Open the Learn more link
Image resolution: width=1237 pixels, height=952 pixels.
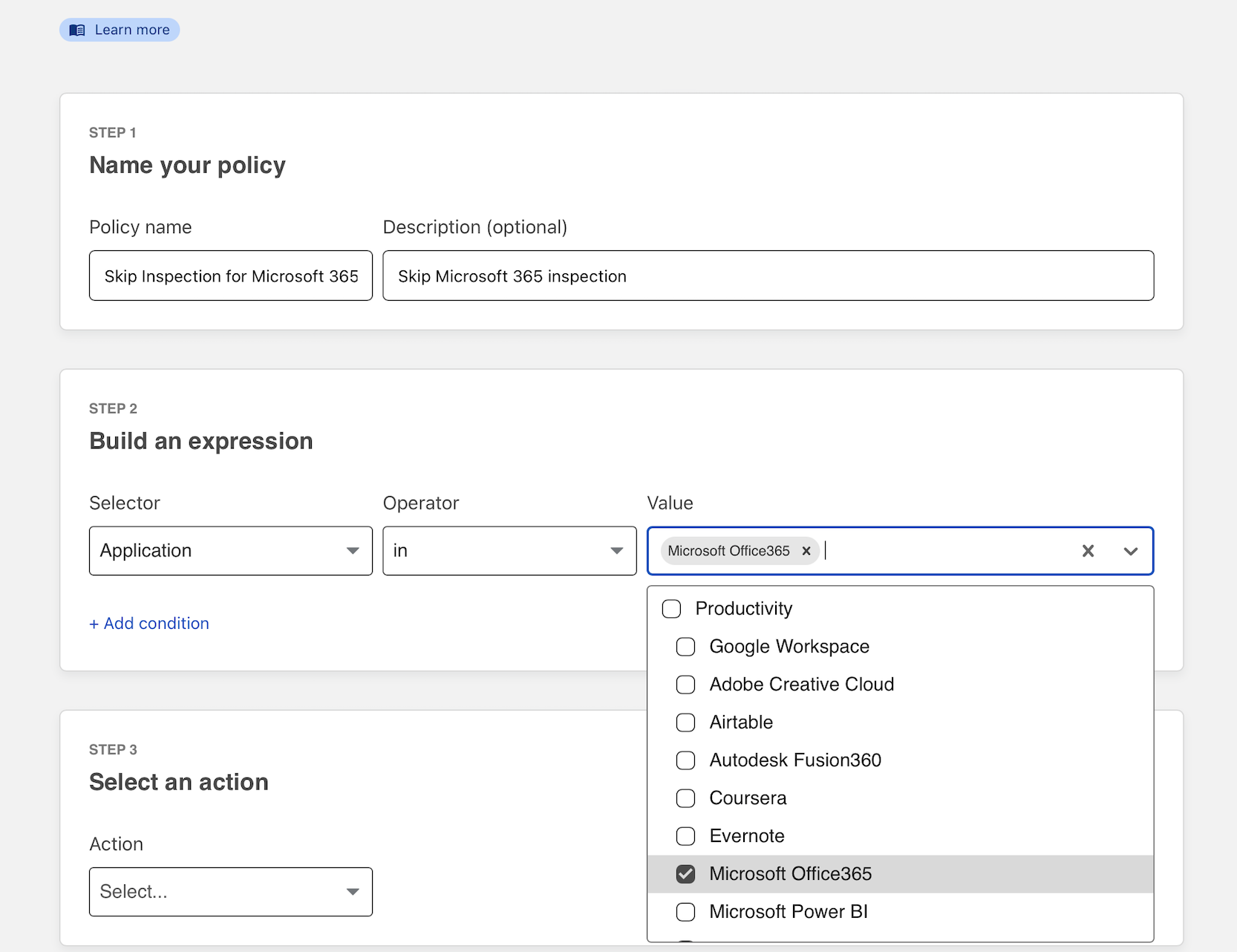tap(131, 30)
